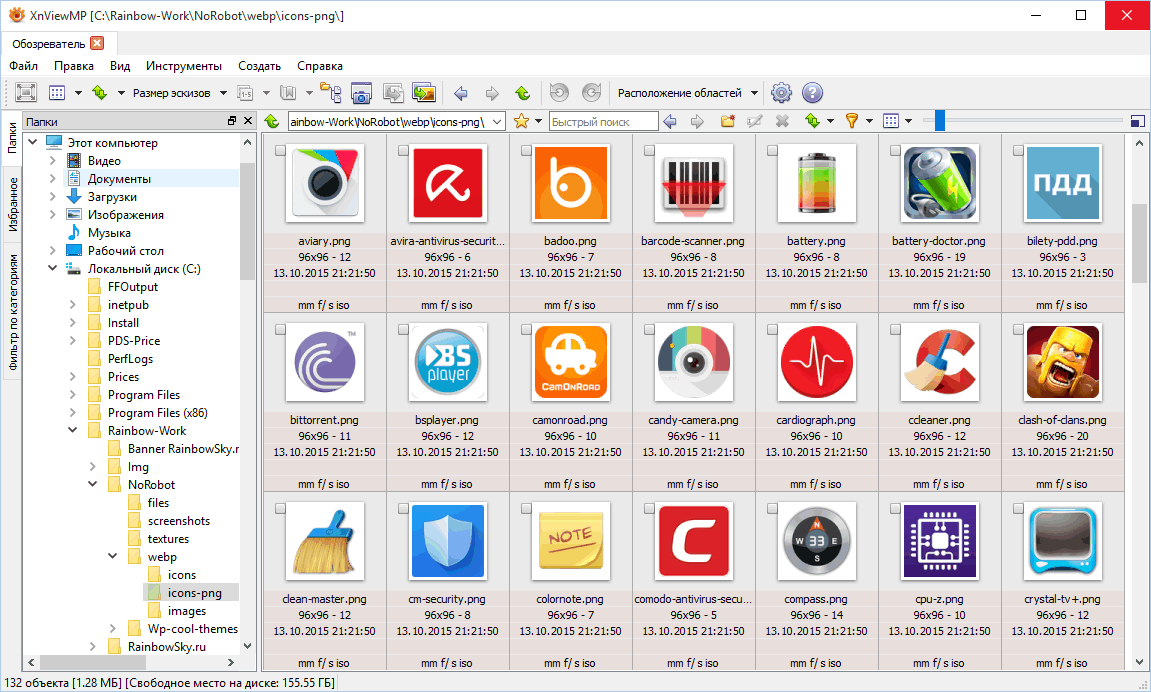Viewport: 1151px width, 692px height.
Task: Click the go-up arrow beside address bar
Action: [272, 121]
